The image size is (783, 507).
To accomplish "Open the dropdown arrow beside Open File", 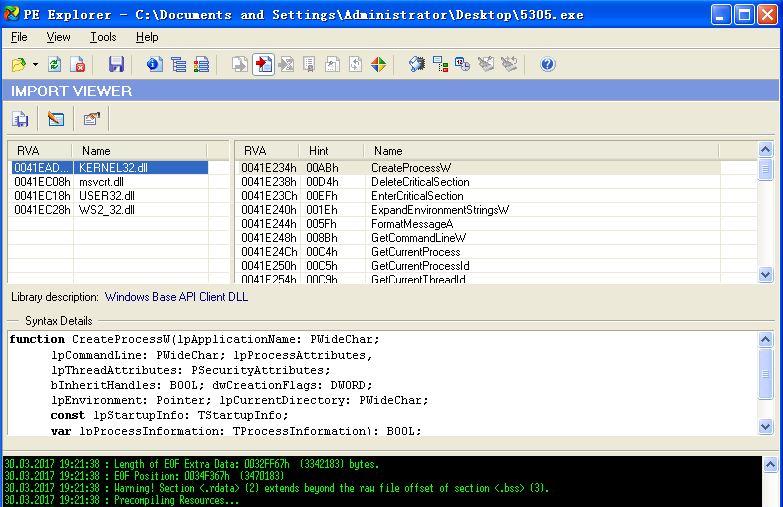I will pyautogui.click(x=35, y=64).
